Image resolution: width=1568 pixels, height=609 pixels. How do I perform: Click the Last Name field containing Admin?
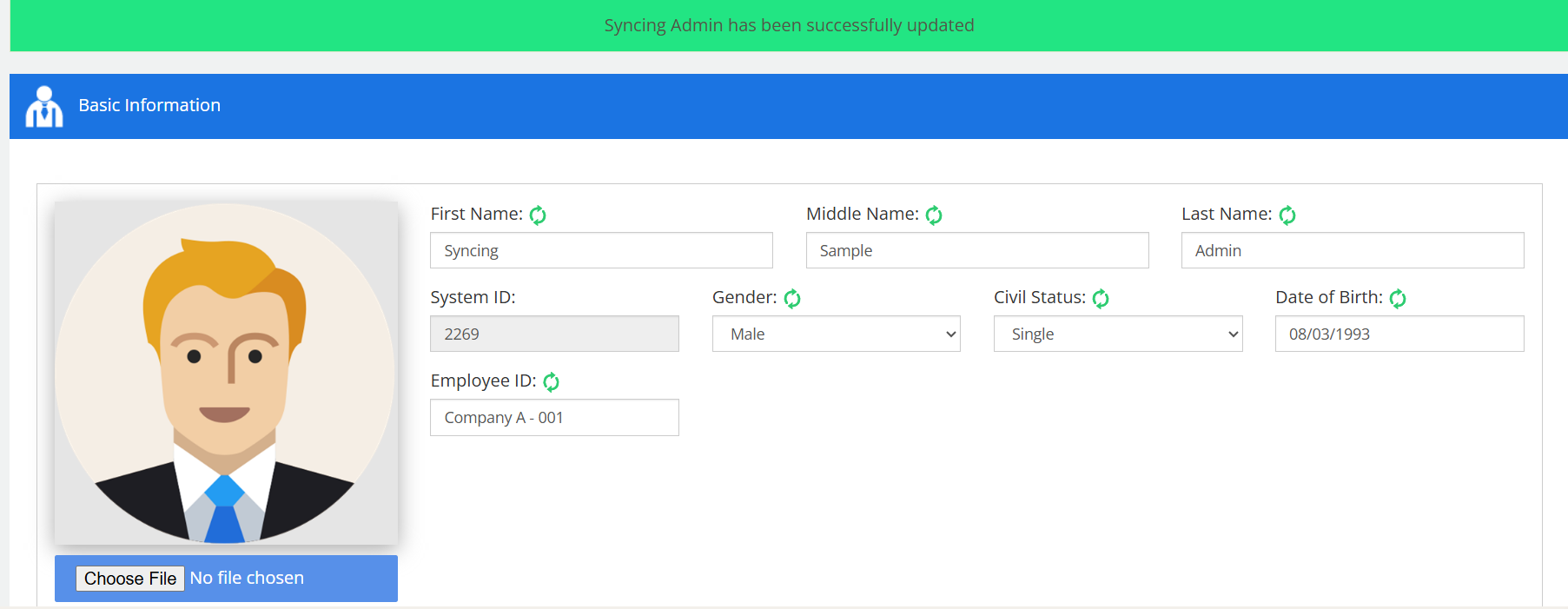coord(1352,250)
